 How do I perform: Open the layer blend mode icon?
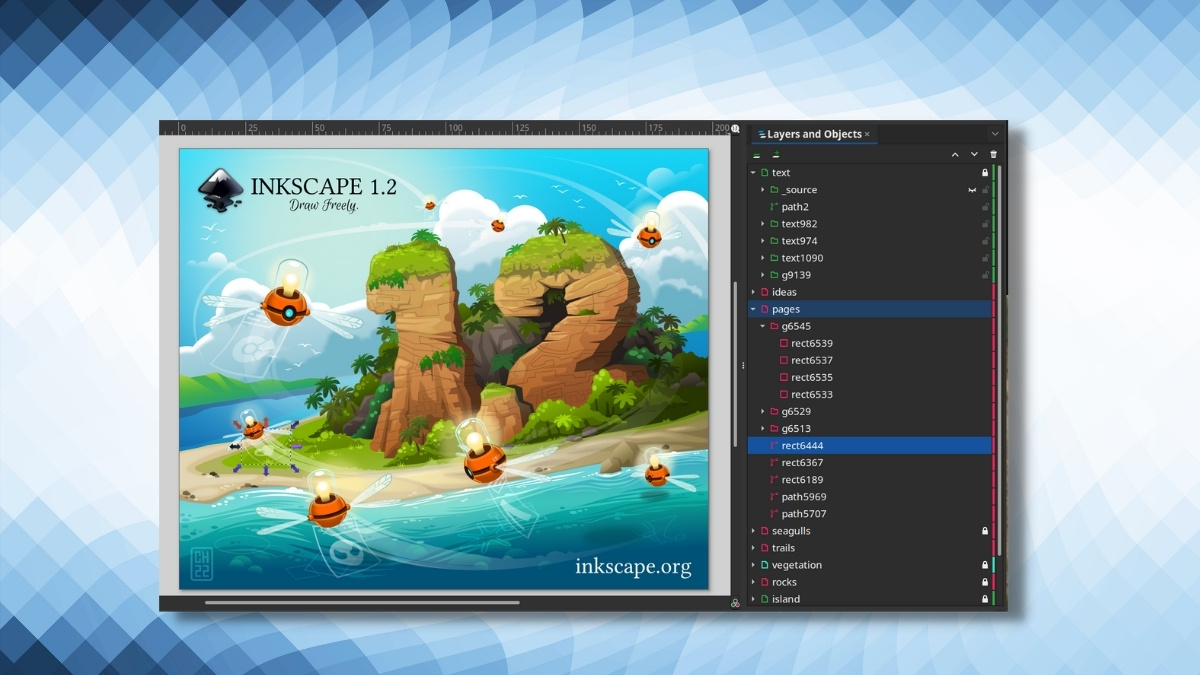[x=757, y=155]
